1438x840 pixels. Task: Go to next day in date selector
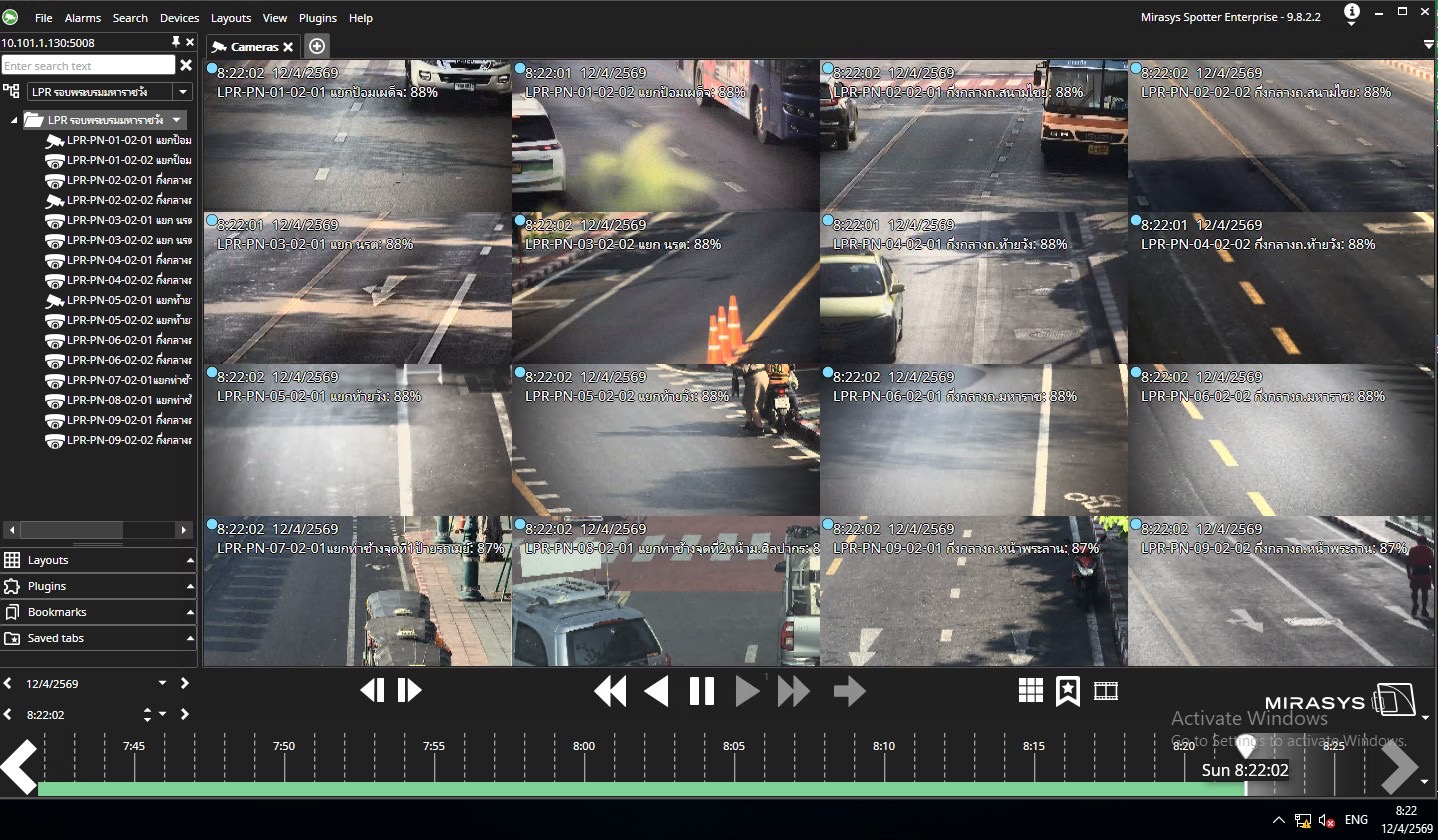coord(184,683)
